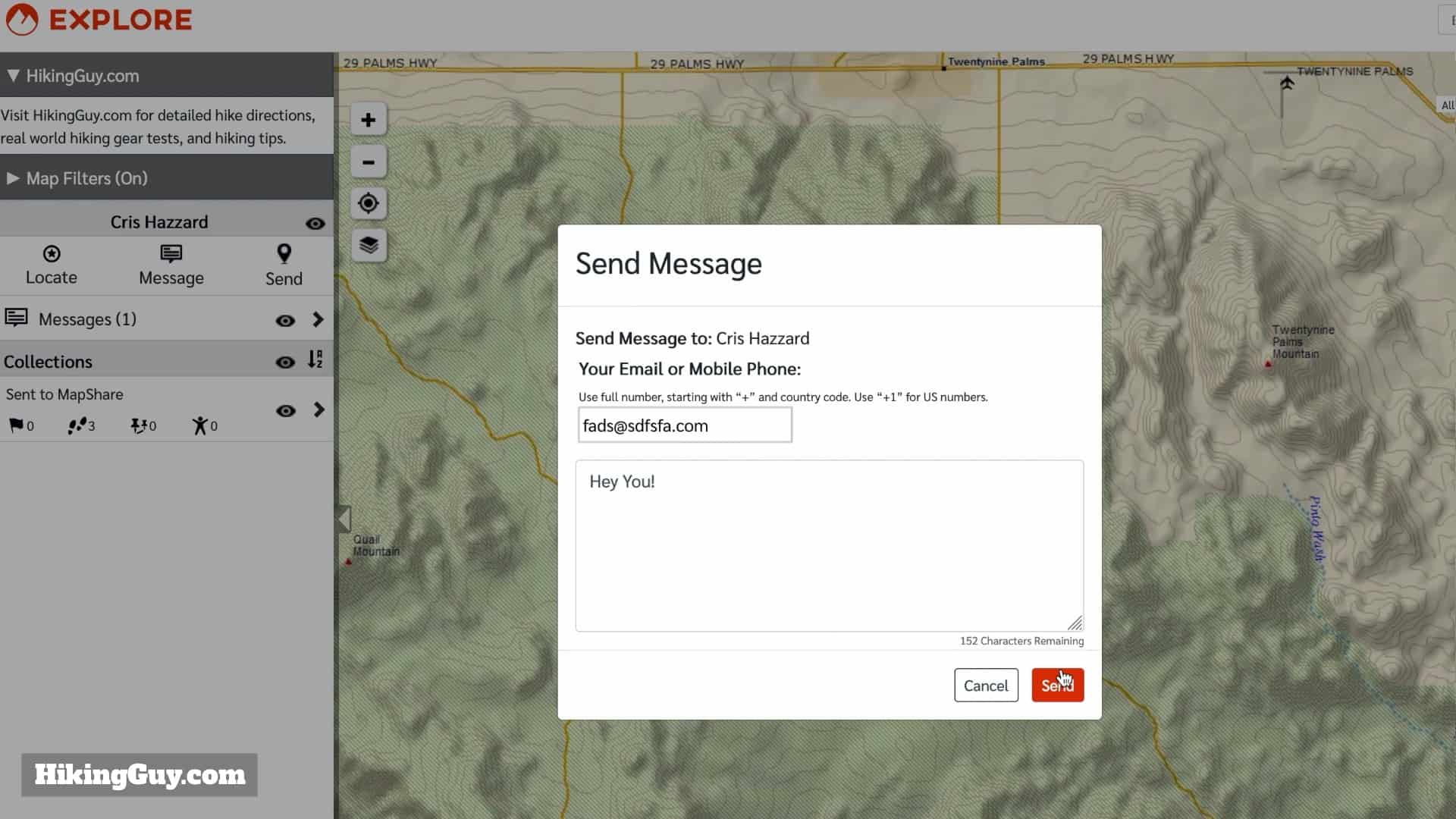Expand the Sent to MapShare chevron
Screen dimensions: 1456x819
(x=318, y=410)
